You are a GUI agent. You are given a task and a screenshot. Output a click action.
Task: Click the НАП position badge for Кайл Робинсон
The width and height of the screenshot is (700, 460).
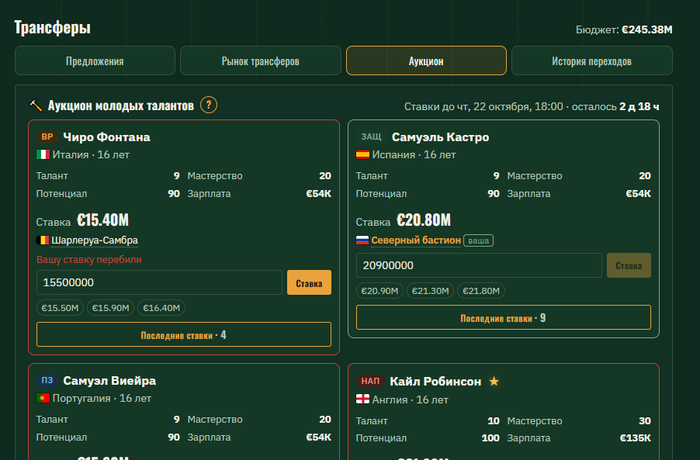[x=371, y=381]
